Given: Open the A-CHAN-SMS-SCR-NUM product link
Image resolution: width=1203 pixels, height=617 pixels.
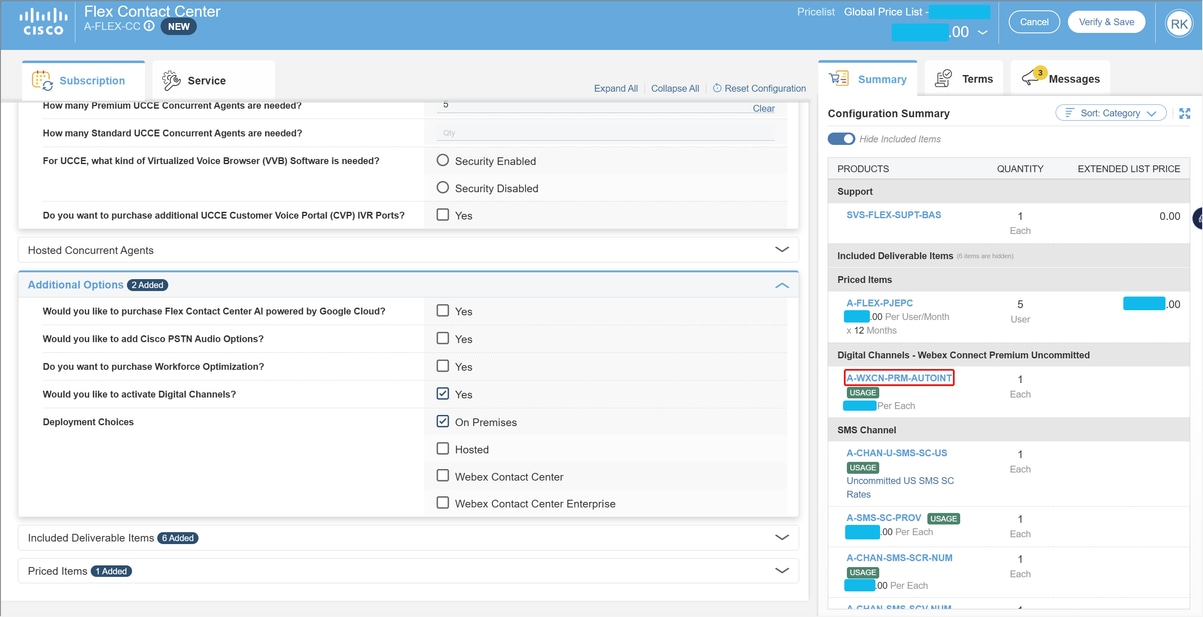Looking at the screenshot, I should (900, 558).
